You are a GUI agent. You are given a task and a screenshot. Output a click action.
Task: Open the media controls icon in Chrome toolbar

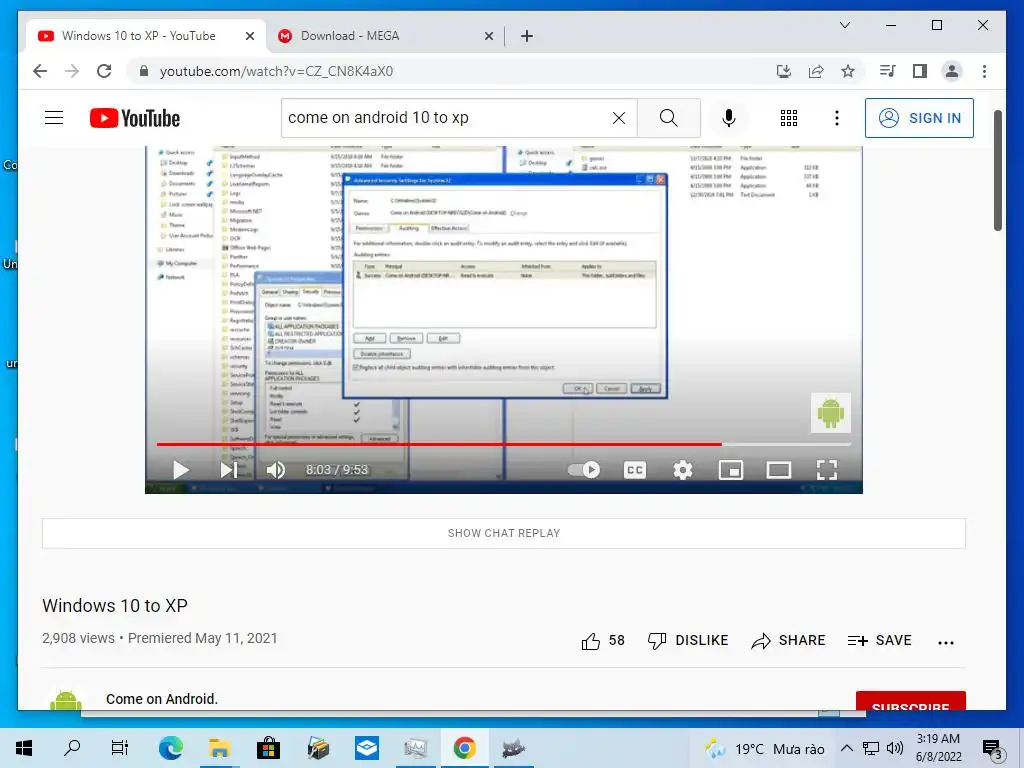(x=887, y=71)
